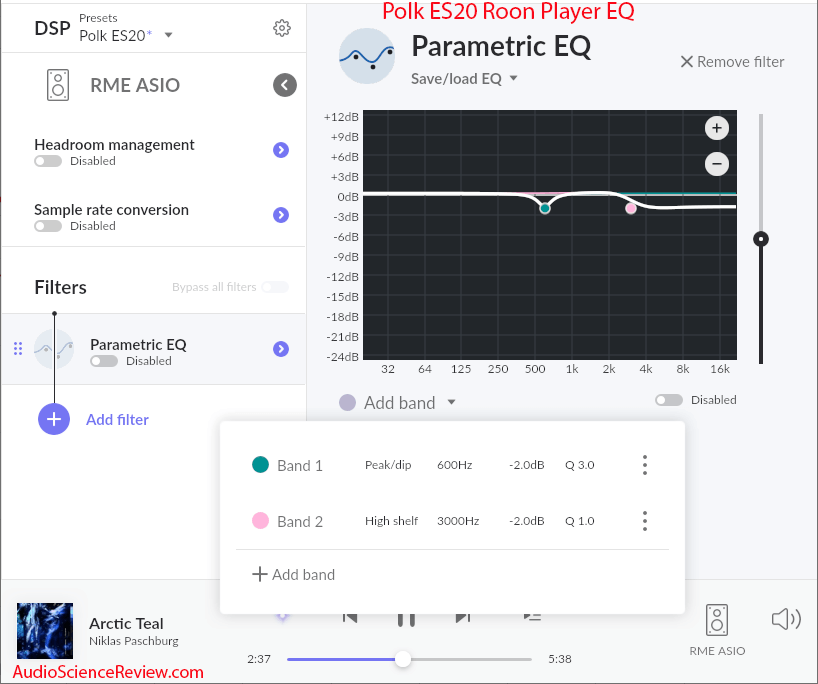
Task: Select the Band 1 row label
Action: pyautogui.click(x=299, y=465)
